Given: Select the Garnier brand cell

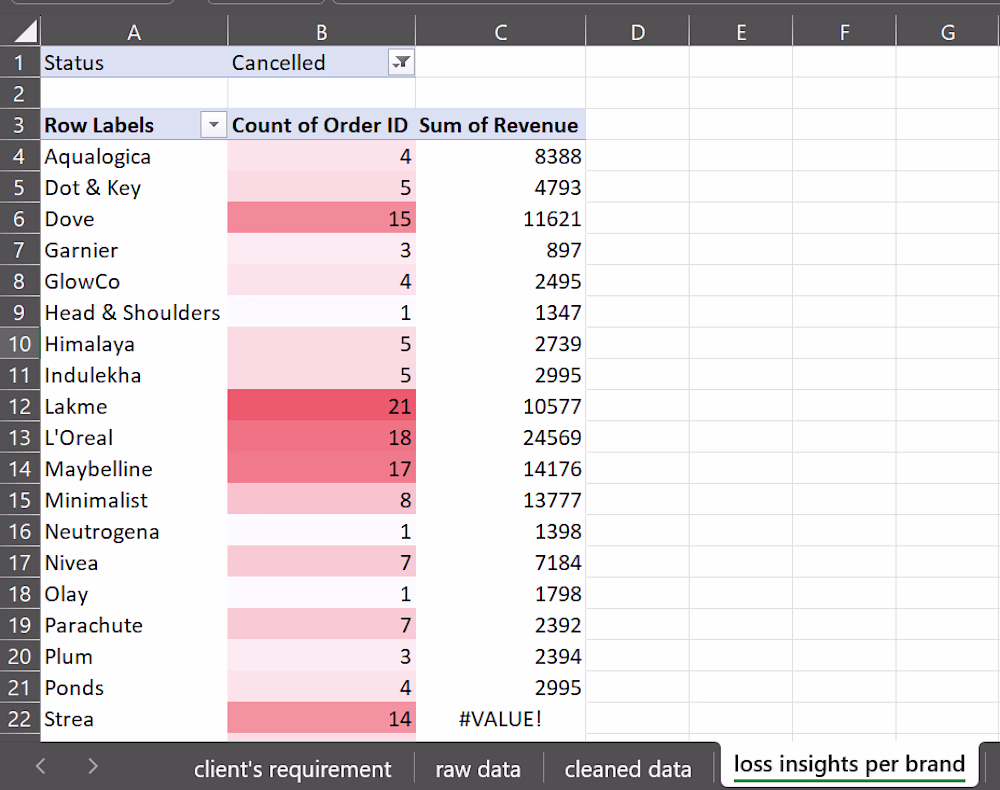Looking at the screenshot, I should click(x=134, y=250).
